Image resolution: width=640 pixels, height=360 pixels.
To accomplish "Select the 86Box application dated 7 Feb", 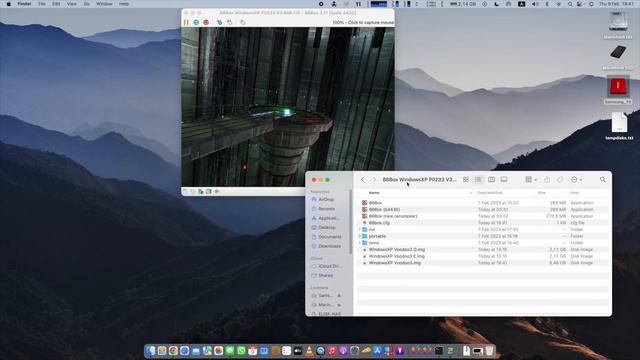I will click(483, 203).
